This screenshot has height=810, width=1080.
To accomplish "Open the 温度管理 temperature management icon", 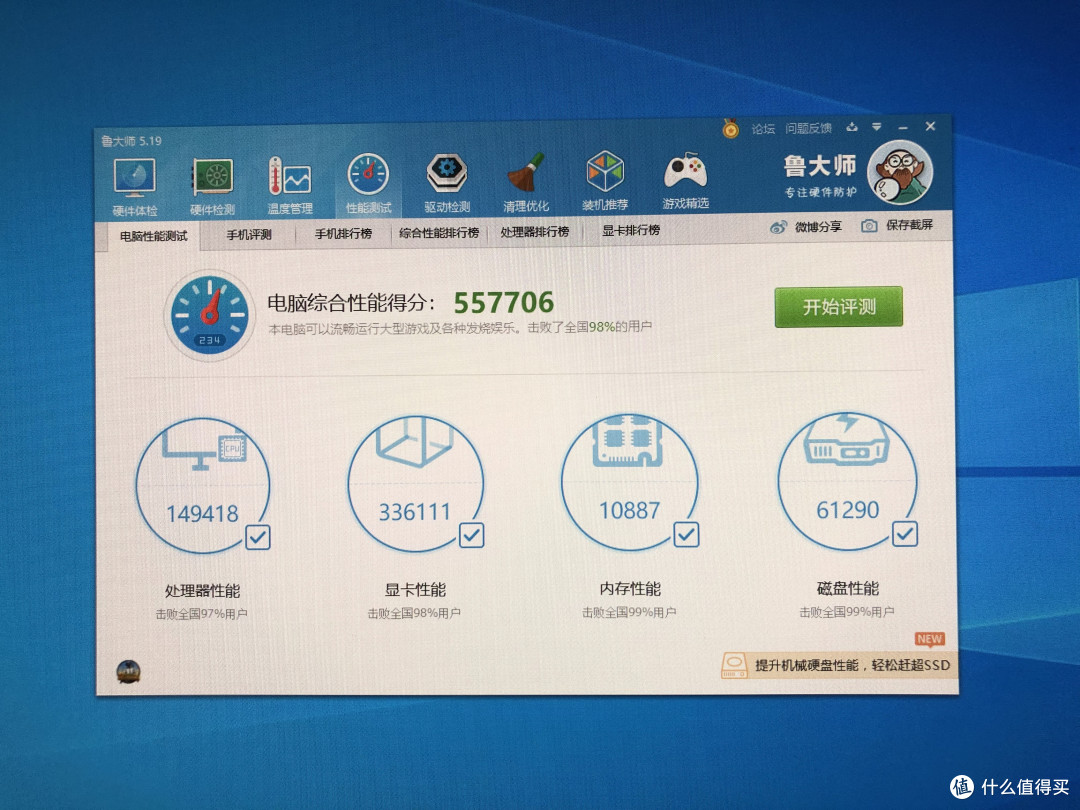I will point(290,185).
